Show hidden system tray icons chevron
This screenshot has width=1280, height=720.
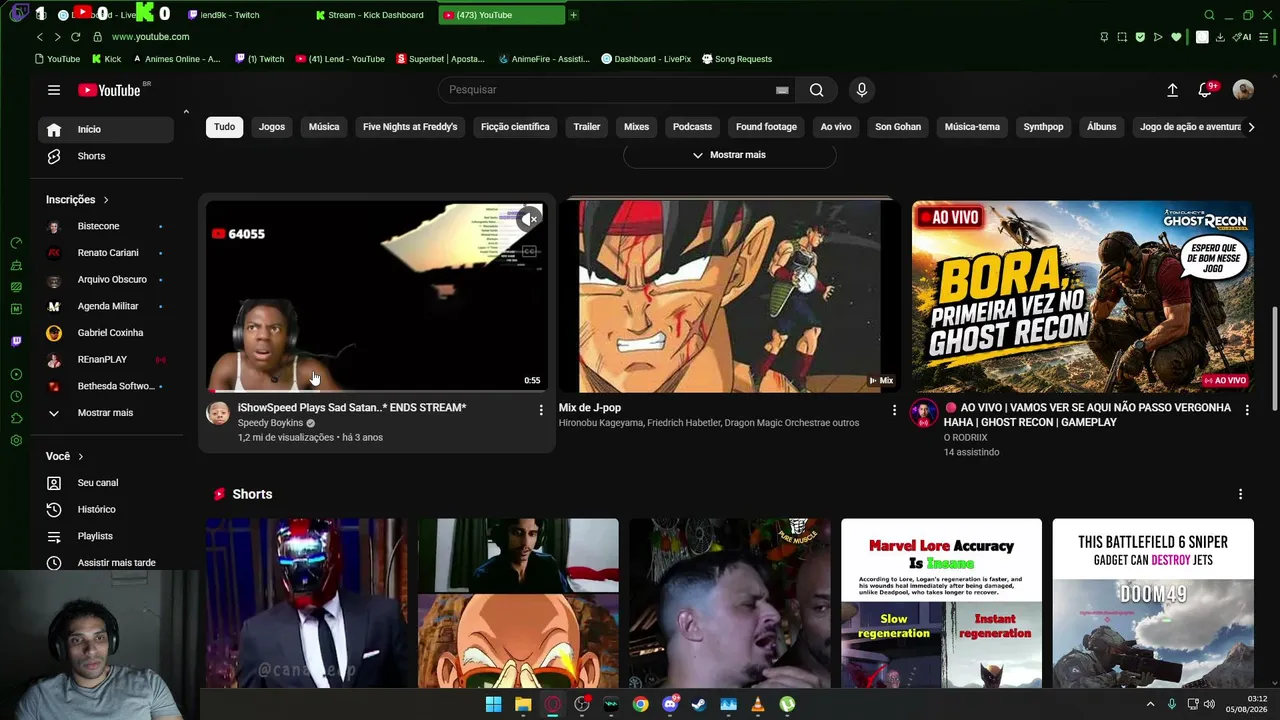1150,704
